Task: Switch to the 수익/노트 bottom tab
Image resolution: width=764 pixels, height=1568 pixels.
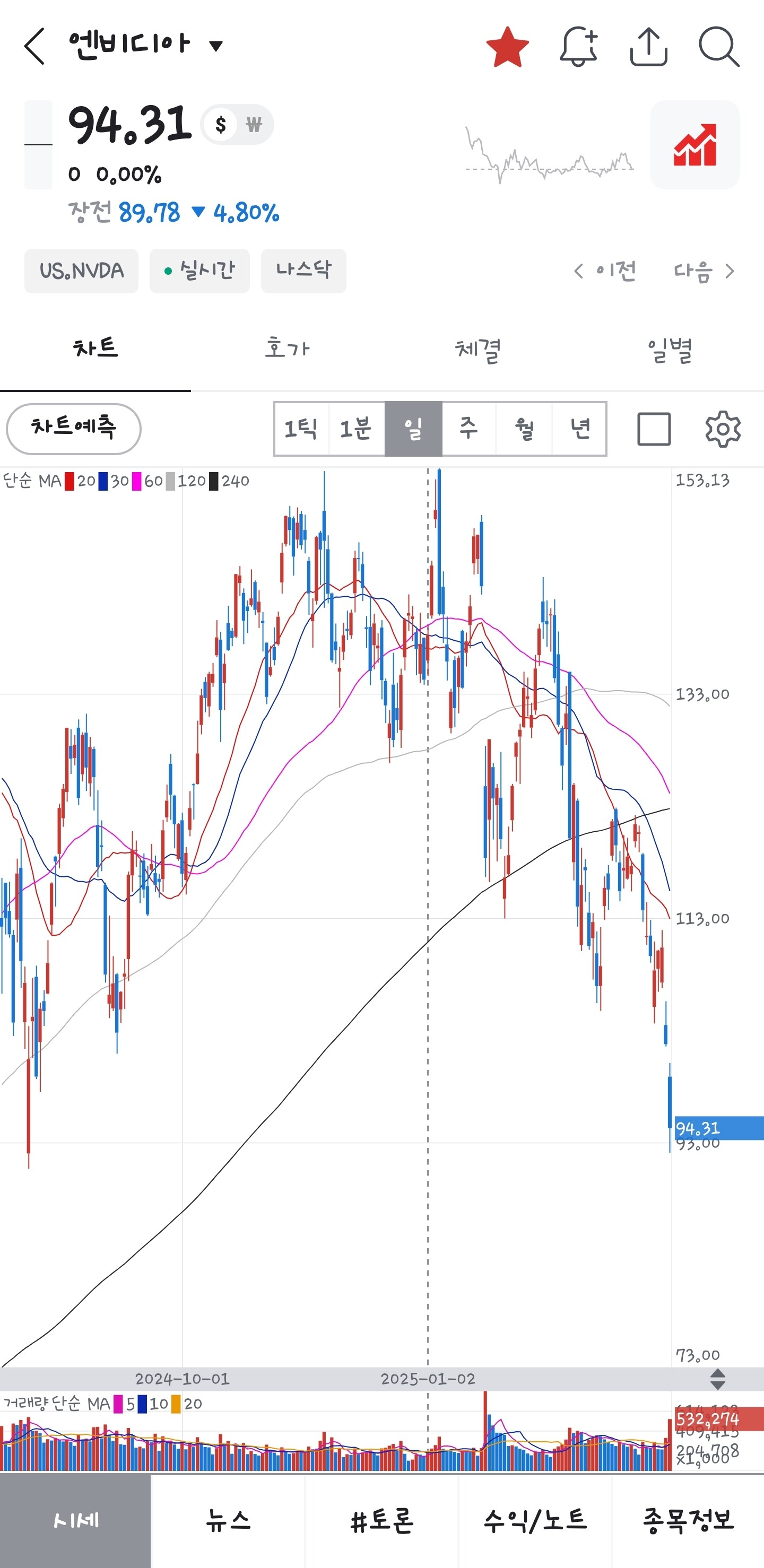Action: pos(535,1520)
